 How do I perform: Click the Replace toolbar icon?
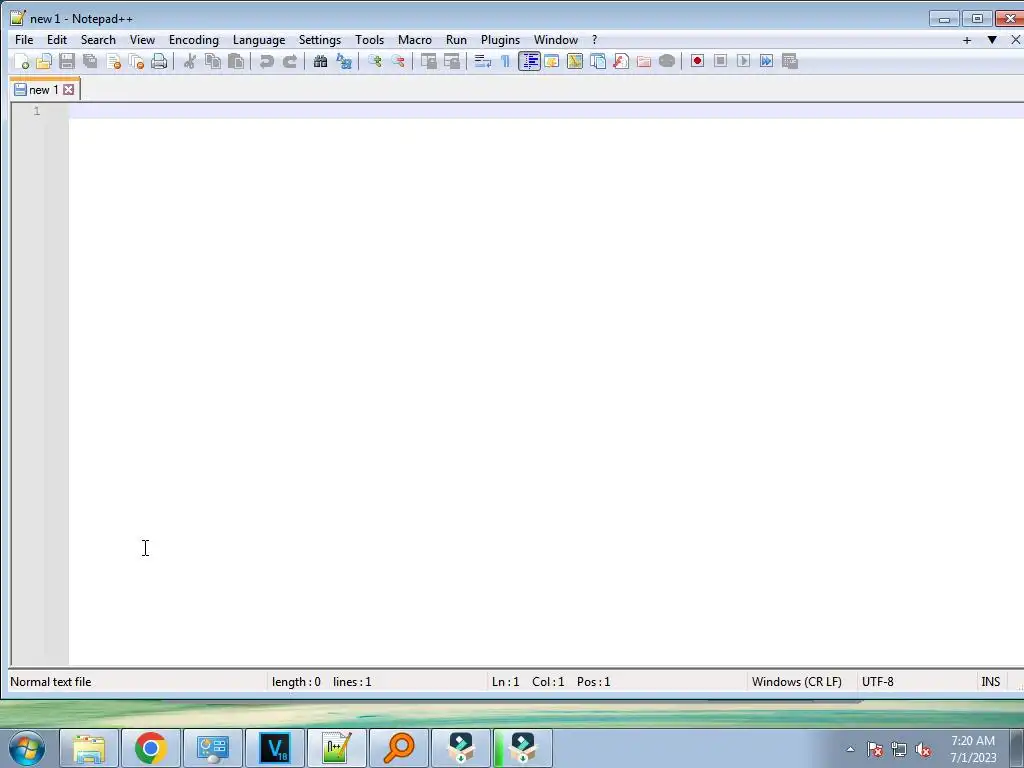344,61
